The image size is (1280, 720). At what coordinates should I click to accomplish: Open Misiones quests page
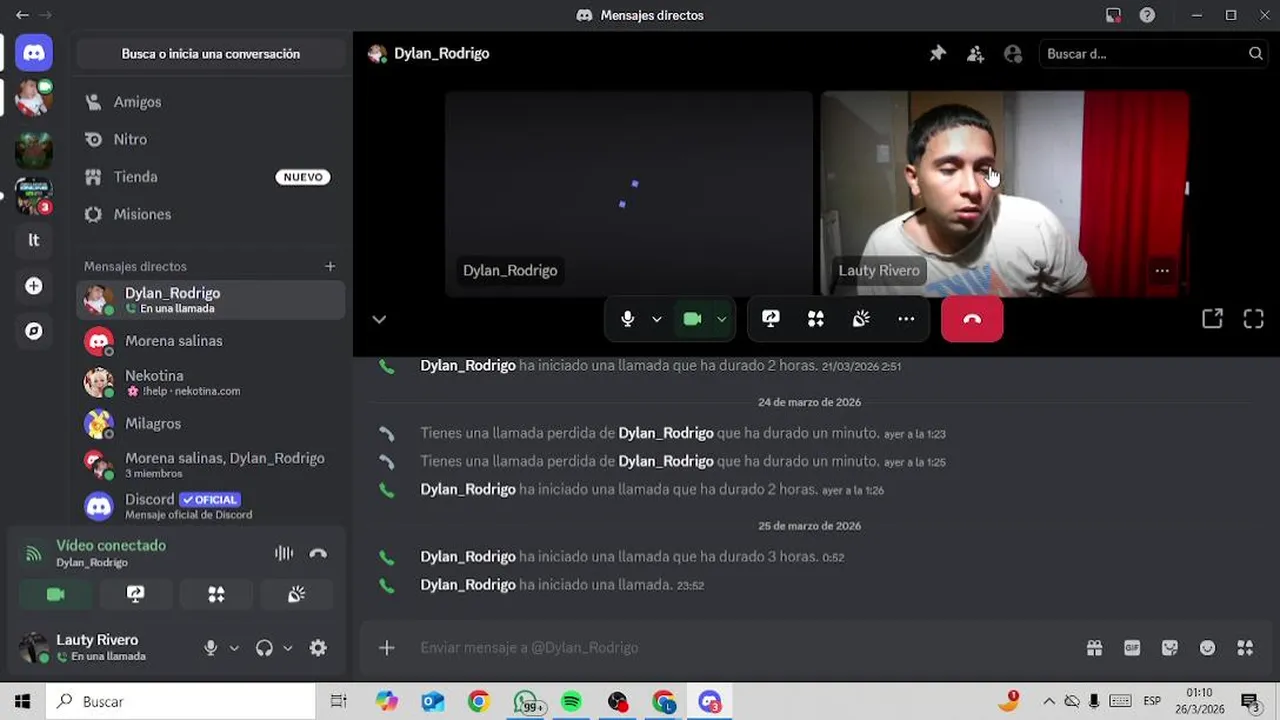(x=210, y=214)
